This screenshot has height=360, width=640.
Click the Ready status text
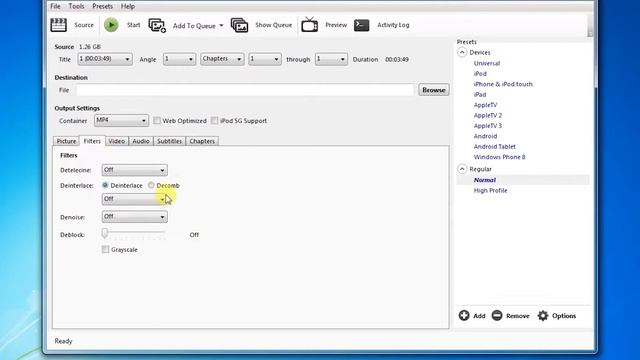pos(63,341)
